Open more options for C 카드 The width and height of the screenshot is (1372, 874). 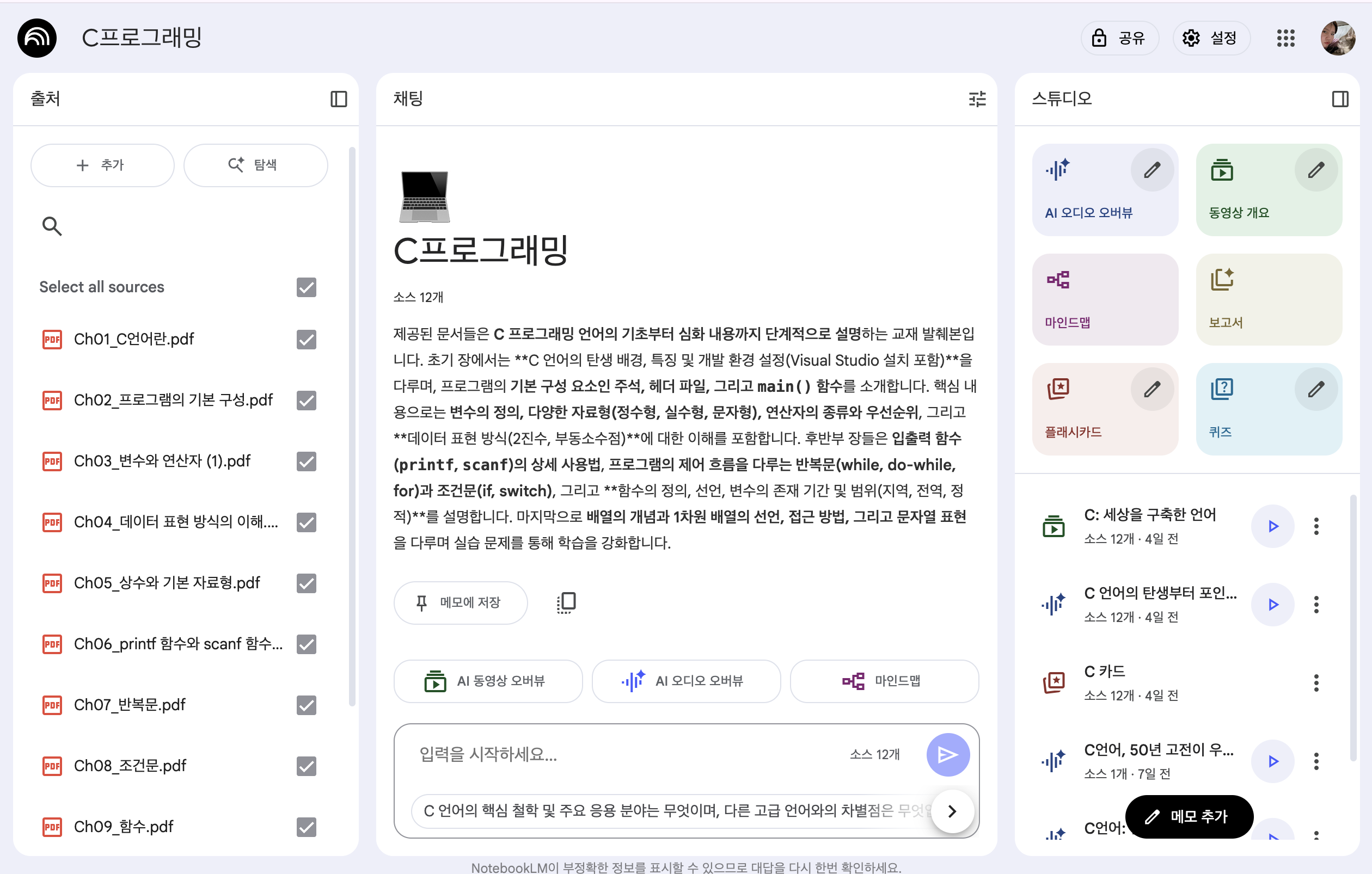click(1315, 682)
